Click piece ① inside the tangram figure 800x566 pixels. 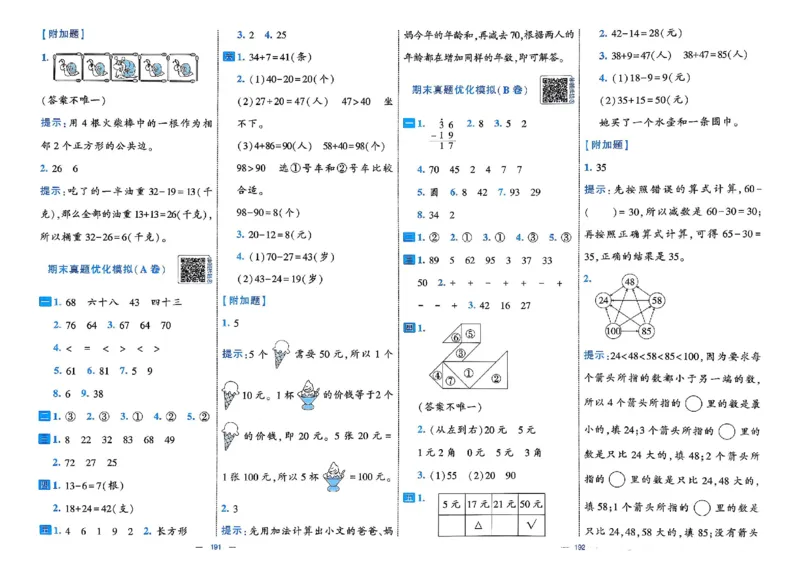(468, 373)
